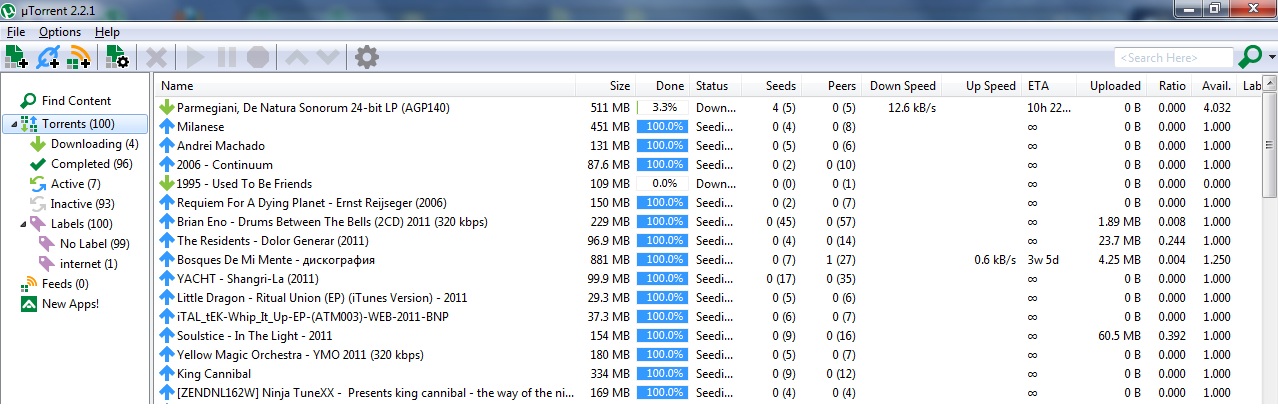The image size is (1278, 408).
Task: Select Requiem For A Dying Planet torrent
Action: point(311,202)
